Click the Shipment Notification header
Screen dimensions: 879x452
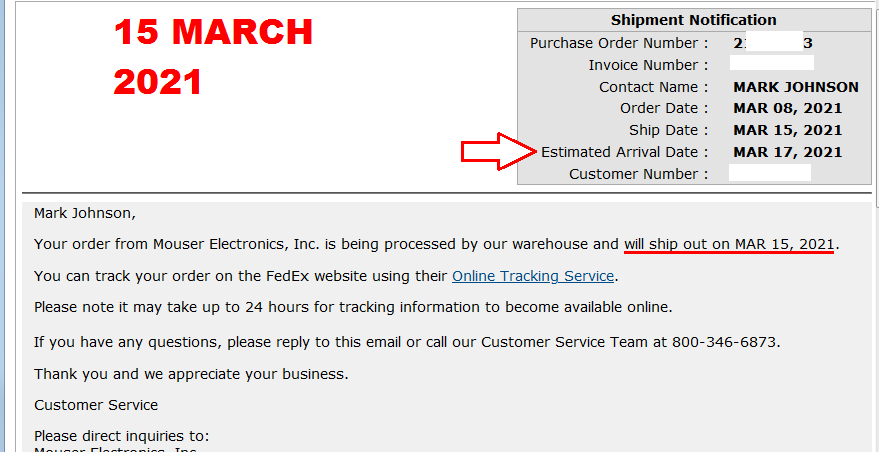tap(693, 20)
